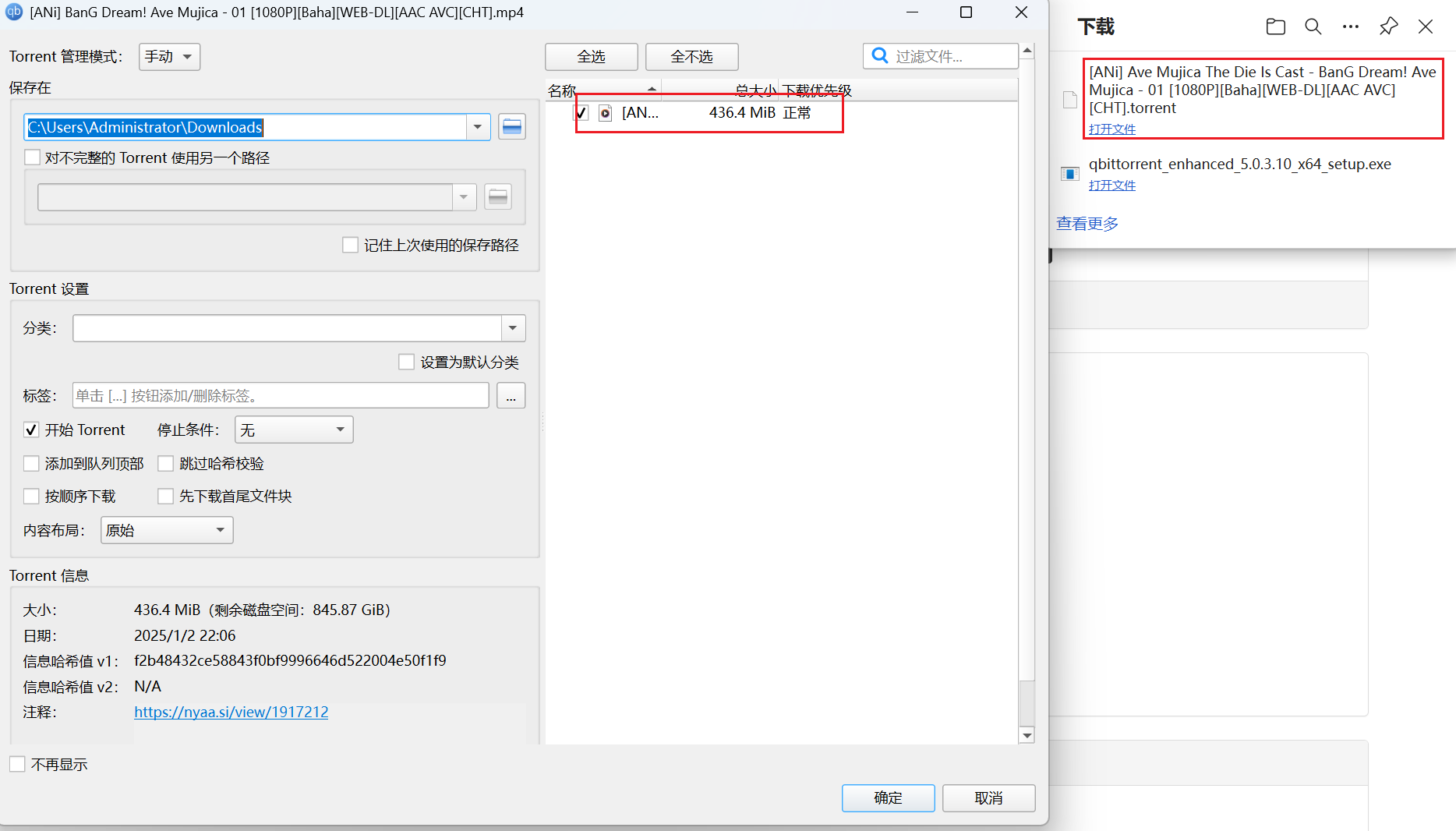The image size is (1456, 831).
Task: Close the downloads panel
Action: point(1426,27)
